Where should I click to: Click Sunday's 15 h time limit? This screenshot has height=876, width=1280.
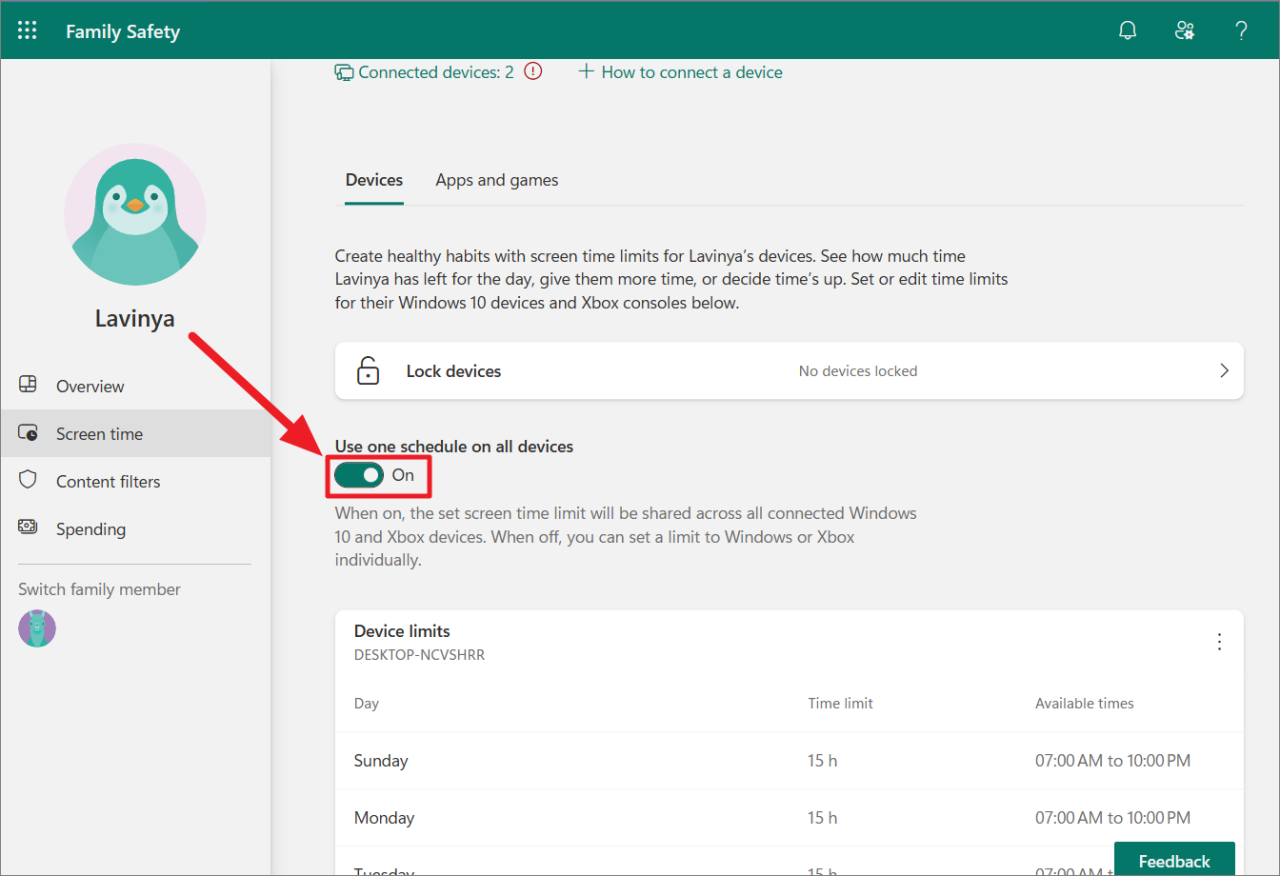(x=823, y=761)
